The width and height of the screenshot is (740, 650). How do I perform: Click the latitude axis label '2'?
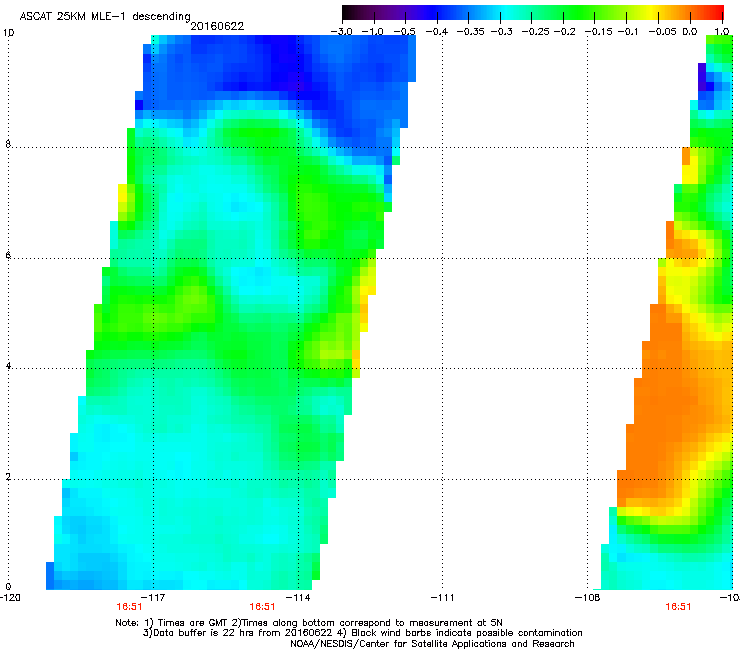8,477
